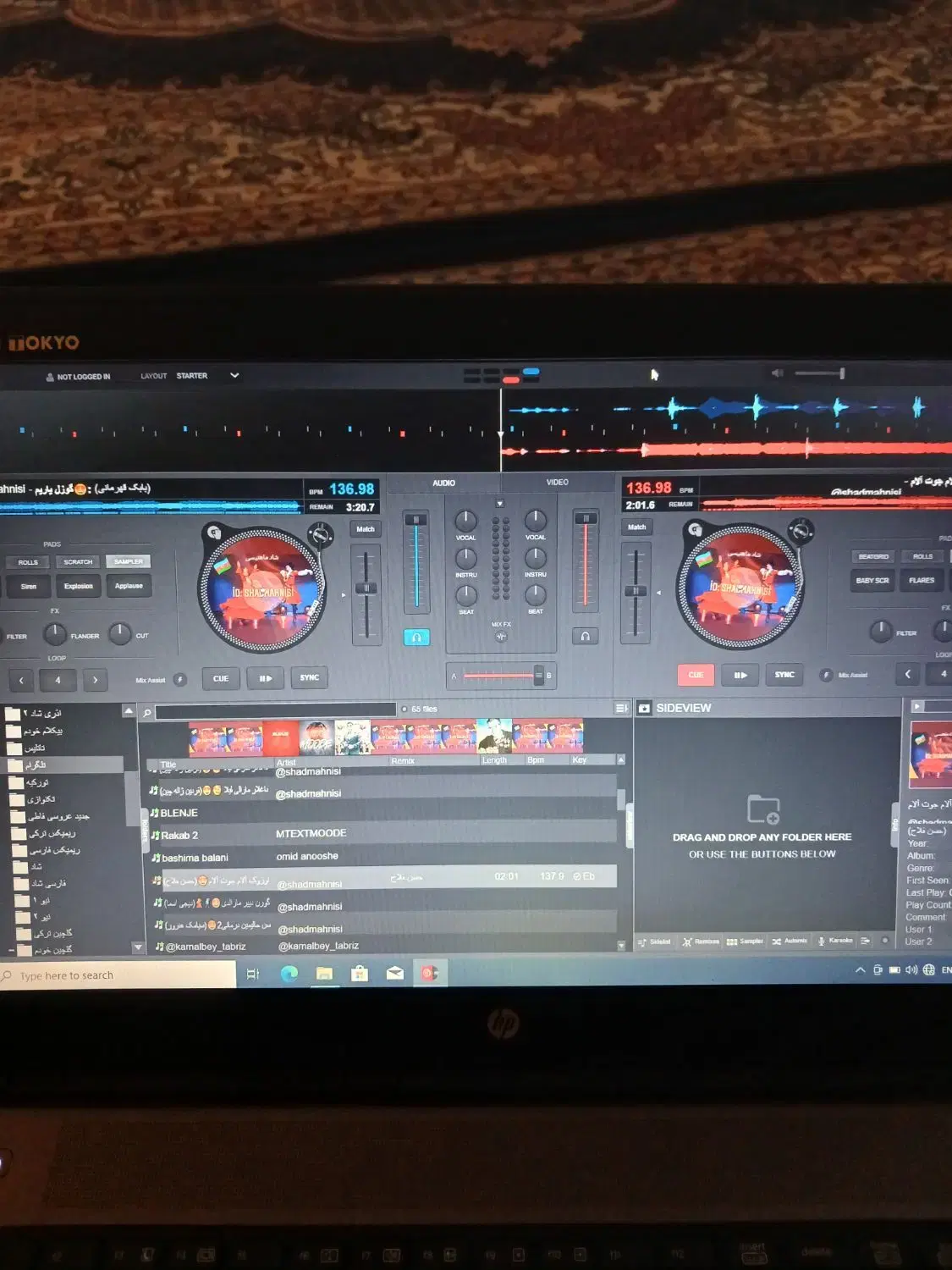Increase loop size on left deck
The width and height of the screenshot is (952, 1270).
(x=95, y=680)
